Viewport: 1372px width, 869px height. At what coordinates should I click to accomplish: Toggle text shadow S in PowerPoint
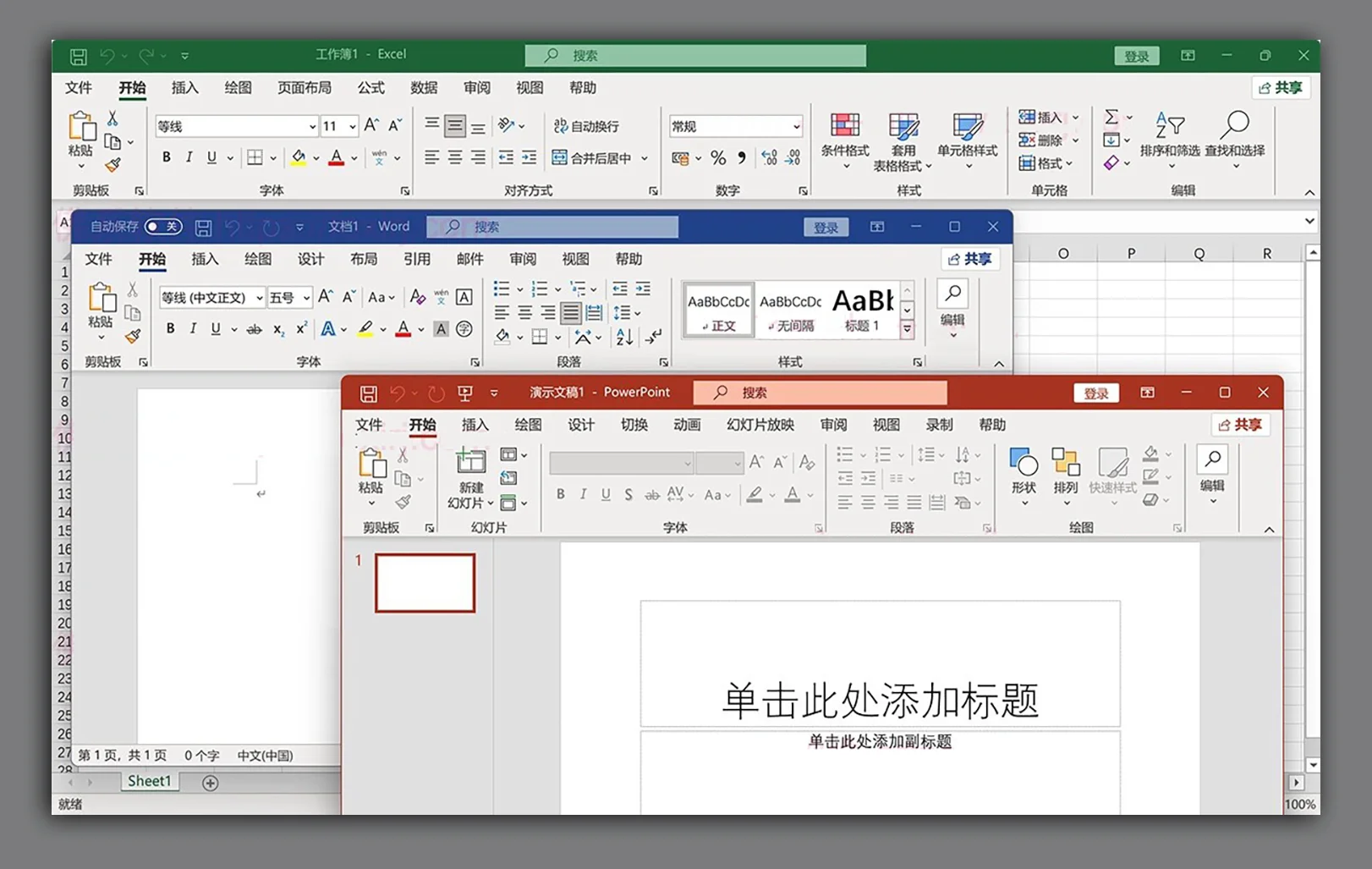(628, 494)
